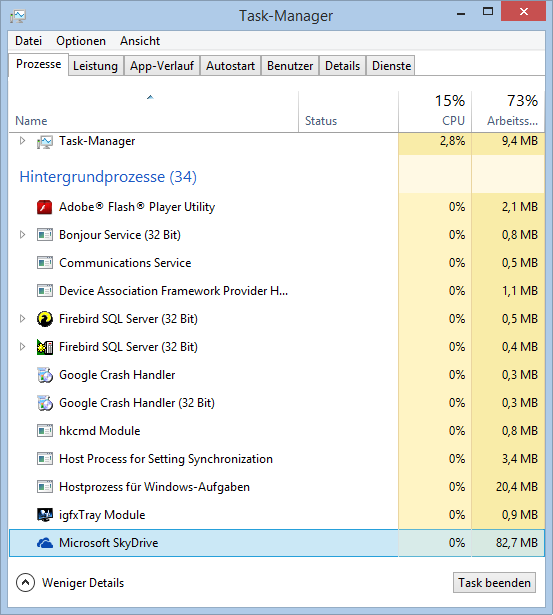This screenshot has height=615, width=553.
Task: Click the round Firebird SQL Server icon
Action: tap(45, 319)
